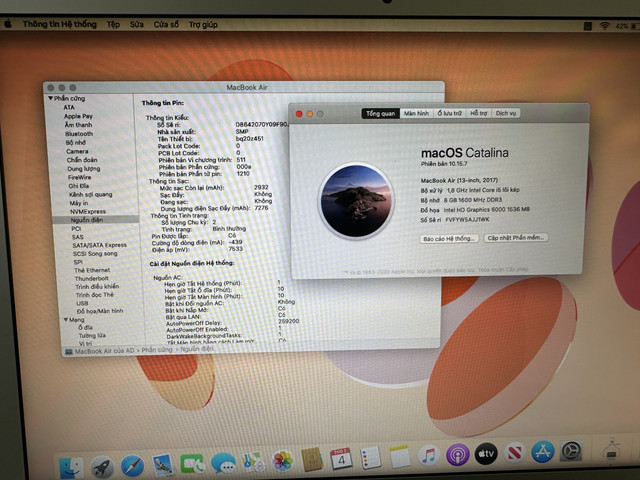Open the Apple menu logo
Image resolution: width=640 pixels, height=480 pixels.
point(8,24)
